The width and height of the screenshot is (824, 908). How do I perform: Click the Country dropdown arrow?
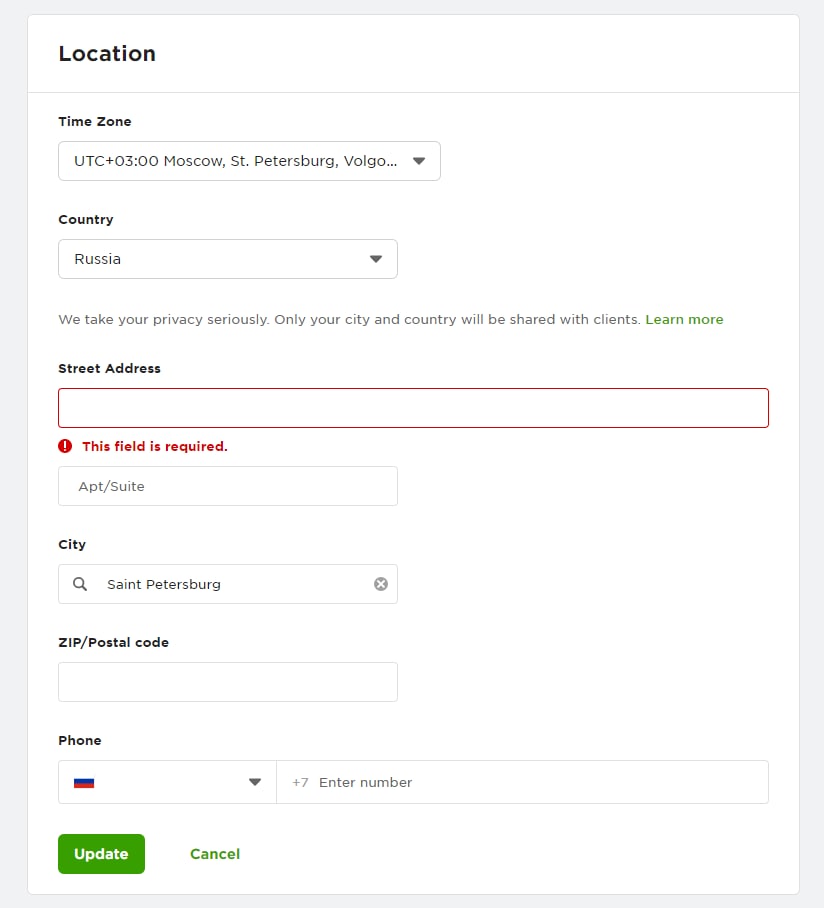click(376, 259)
